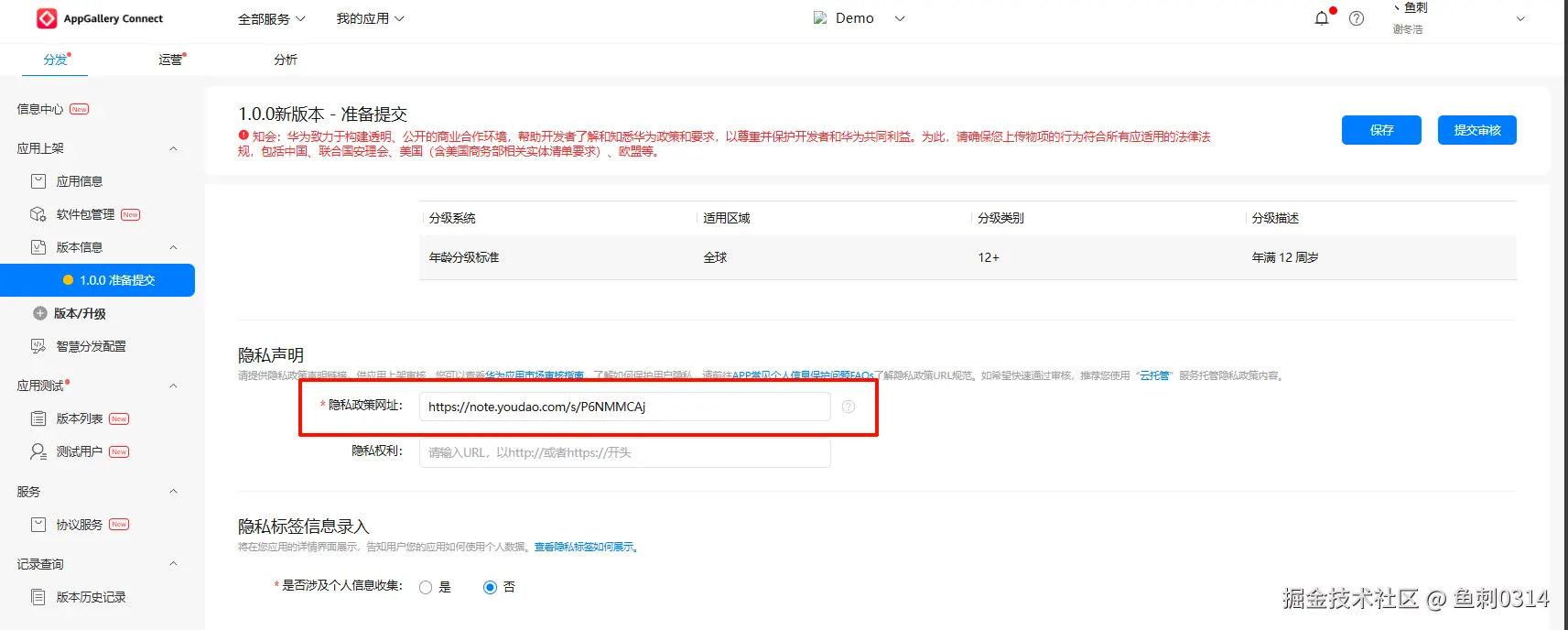Switch to the 运营 tab

coord(170,60)
